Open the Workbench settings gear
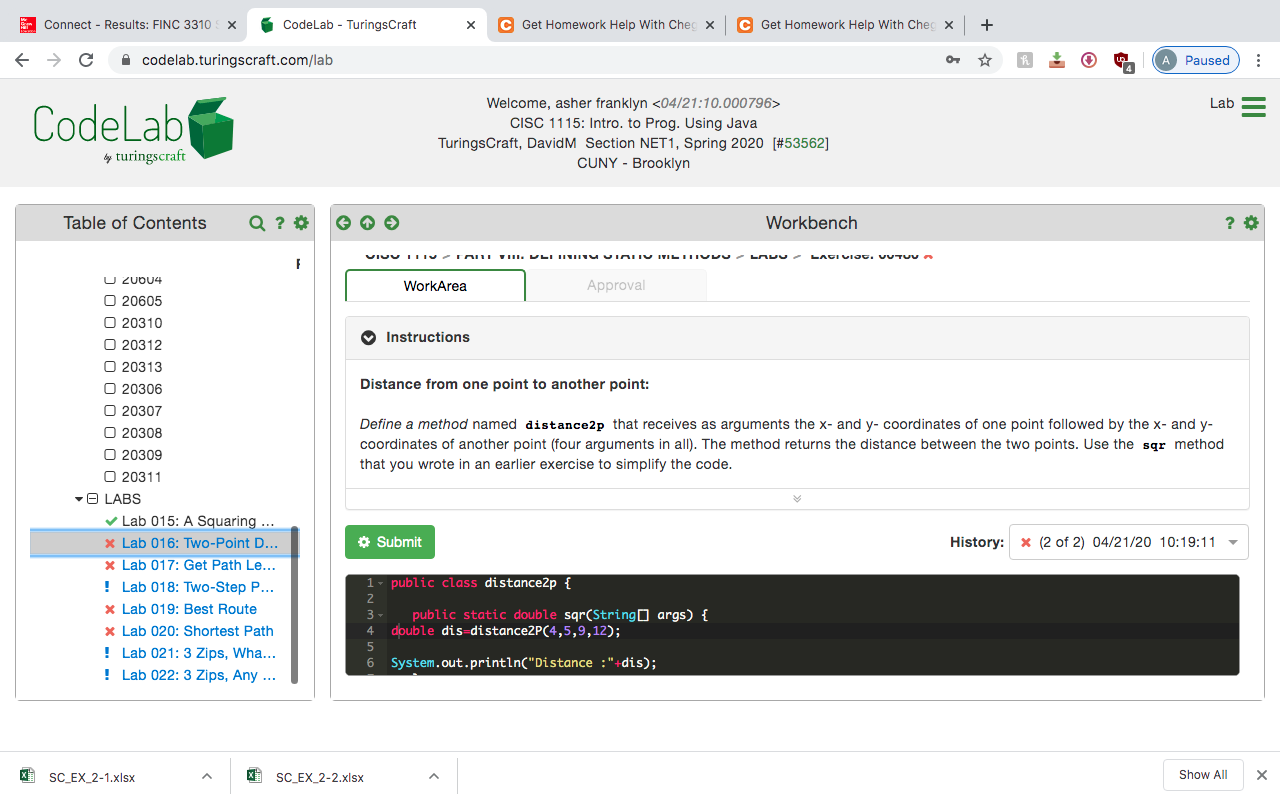1280x800 pixels. pos(1250,222)
